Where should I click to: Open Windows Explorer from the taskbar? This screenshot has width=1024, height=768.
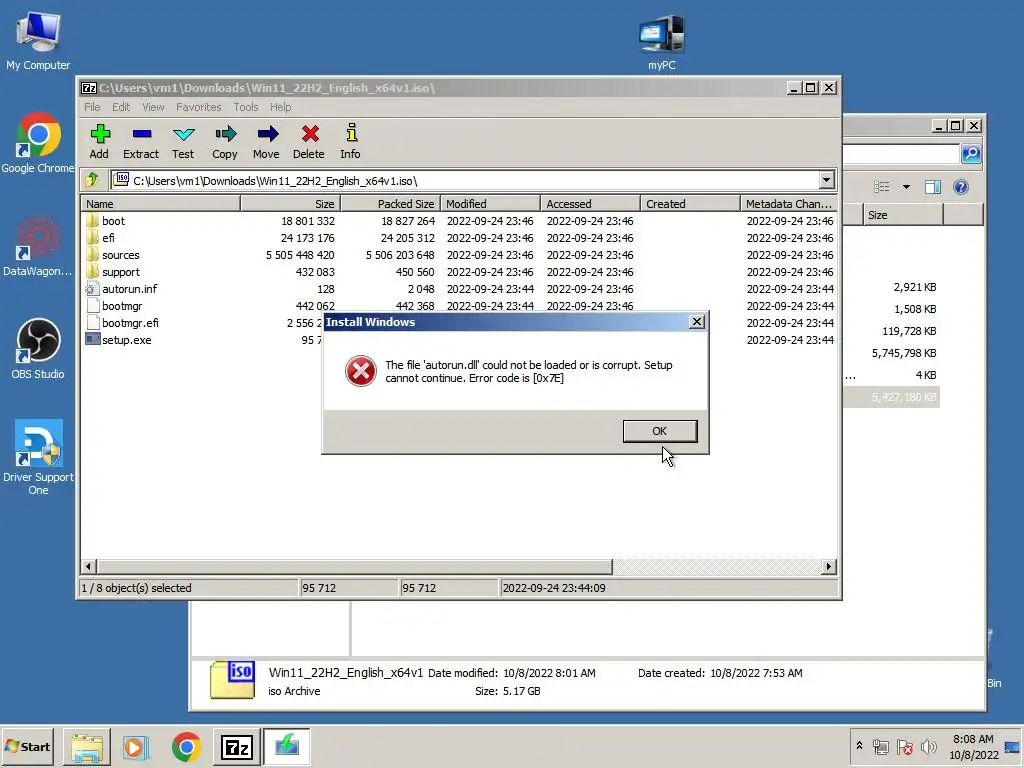click(x=87, y=747)
